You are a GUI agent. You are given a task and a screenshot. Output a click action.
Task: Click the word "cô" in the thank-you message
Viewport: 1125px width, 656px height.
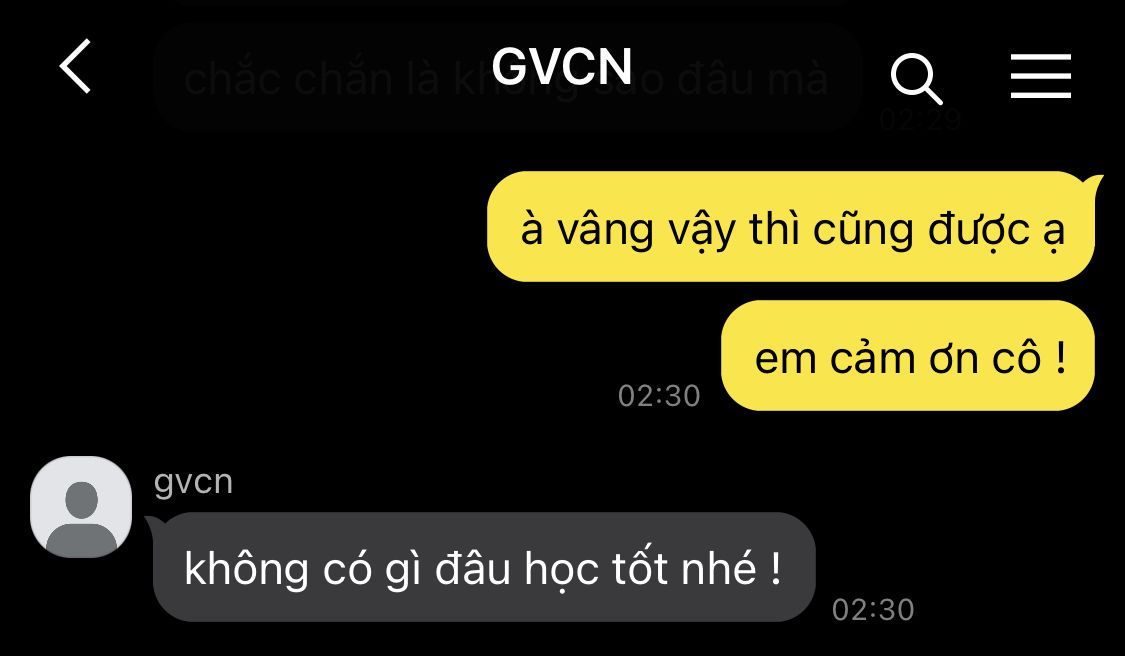click(1016, 357)
